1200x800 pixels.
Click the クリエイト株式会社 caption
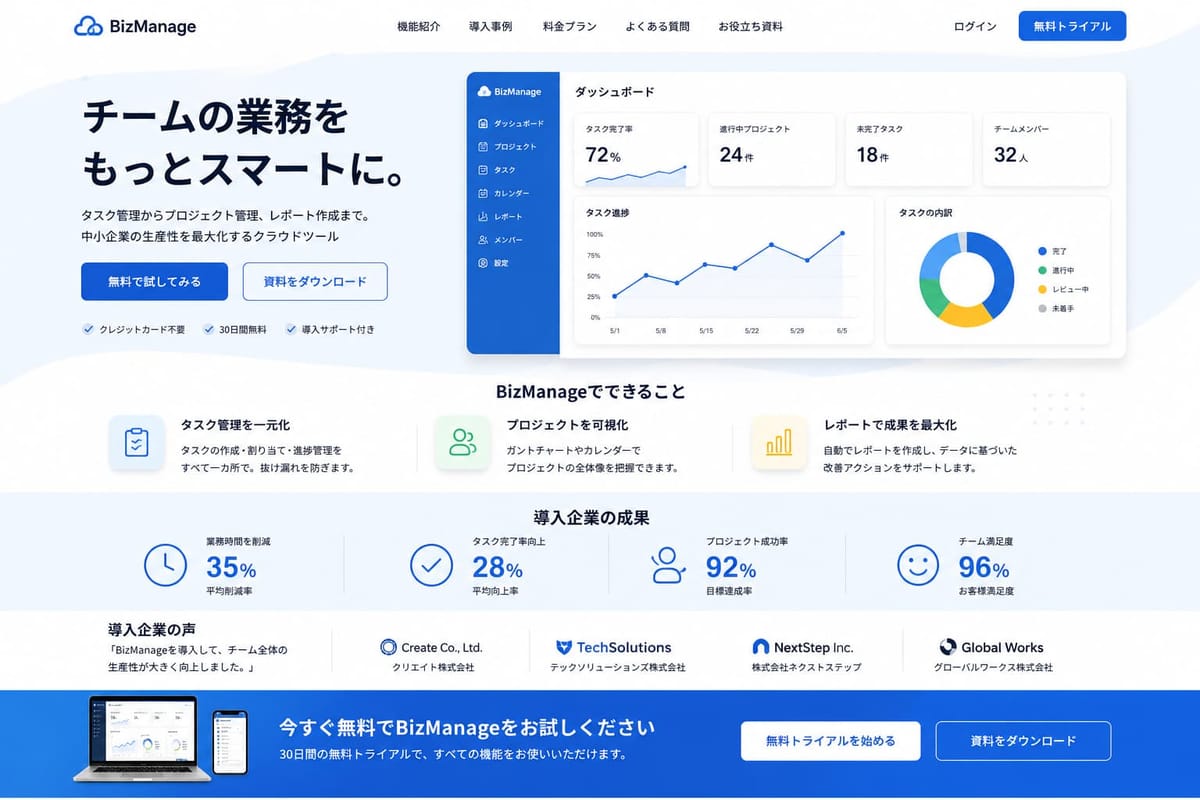433,667
